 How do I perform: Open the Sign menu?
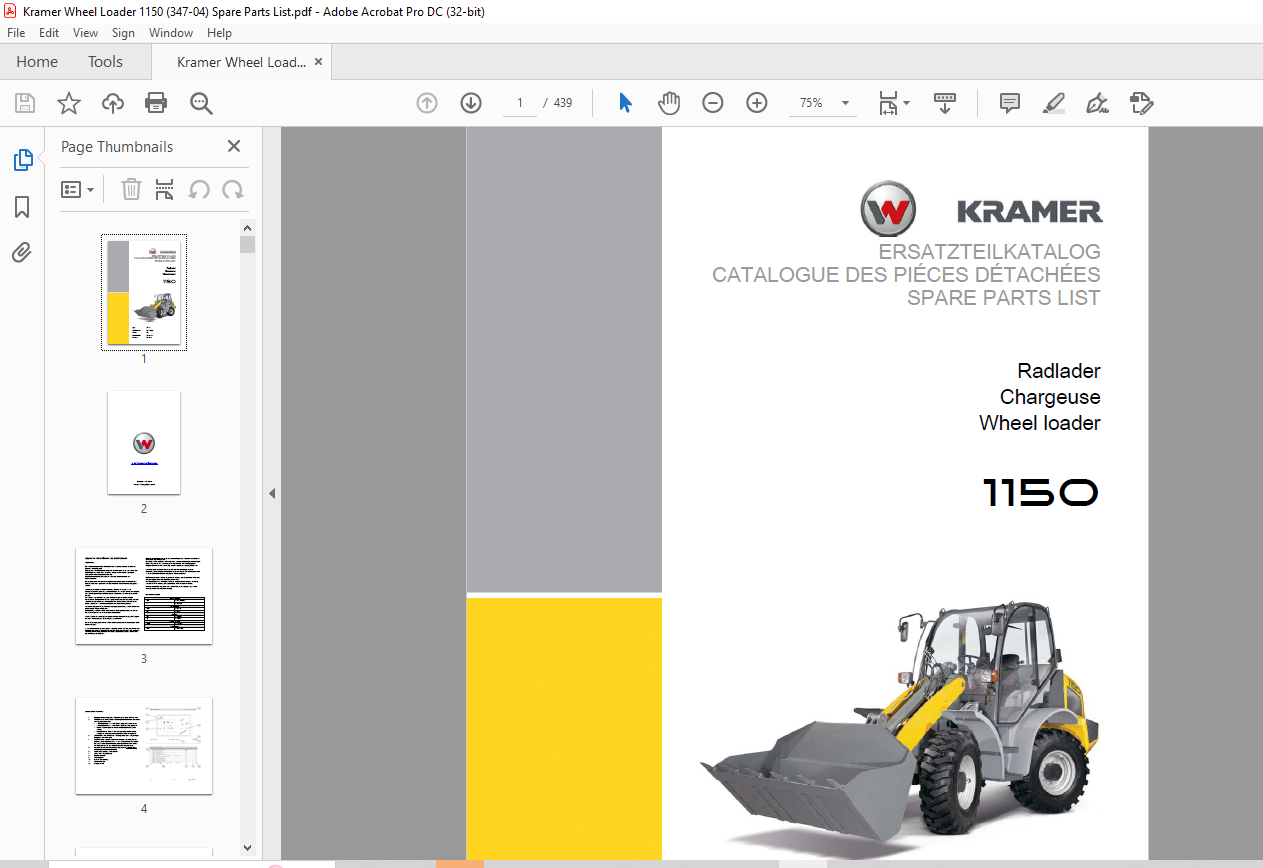pyautogui.click(x=123, y=32)
